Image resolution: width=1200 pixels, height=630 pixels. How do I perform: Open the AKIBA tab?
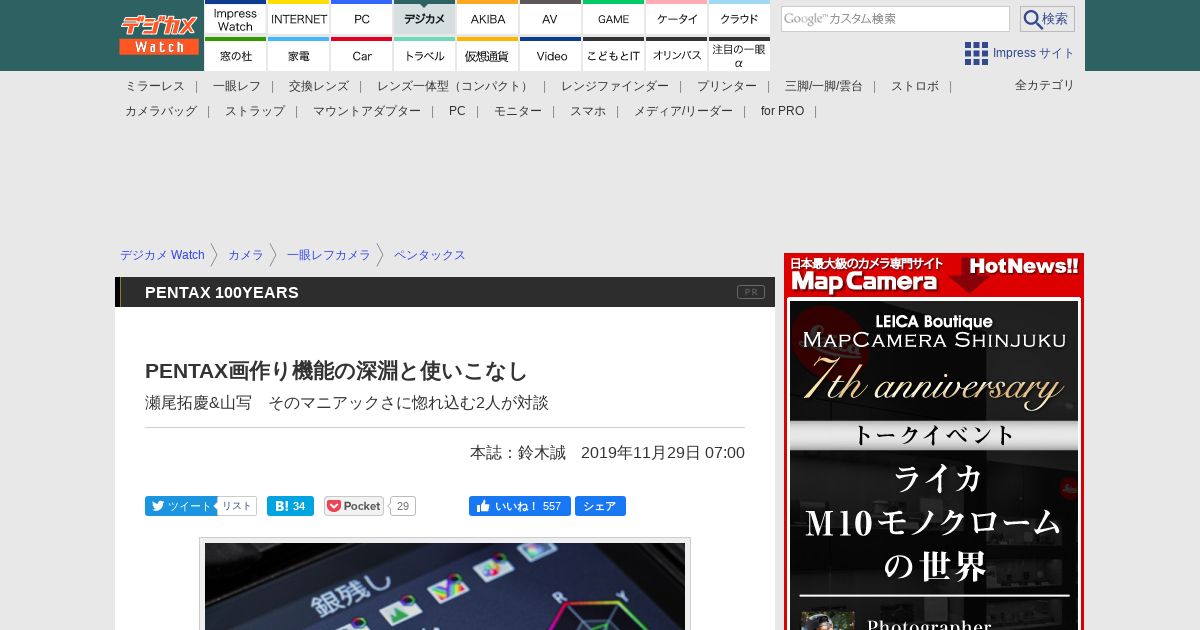point(488,18)
